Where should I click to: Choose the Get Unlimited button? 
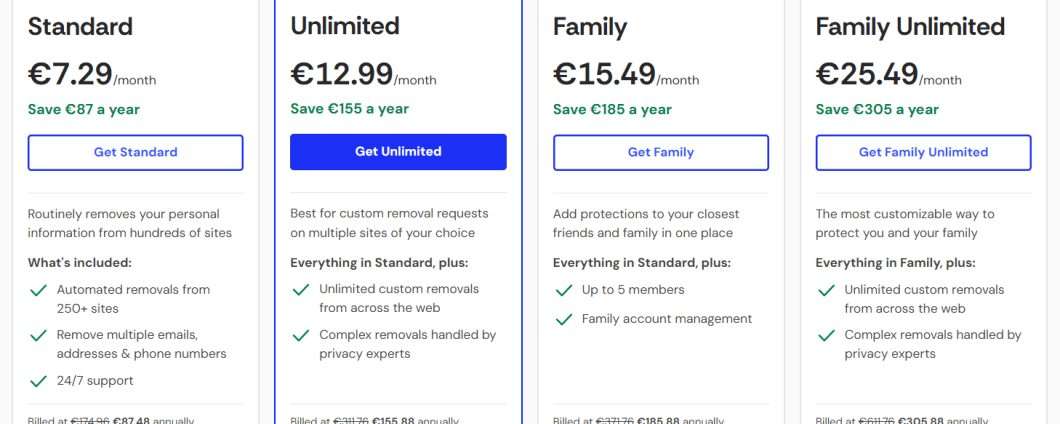398,152
